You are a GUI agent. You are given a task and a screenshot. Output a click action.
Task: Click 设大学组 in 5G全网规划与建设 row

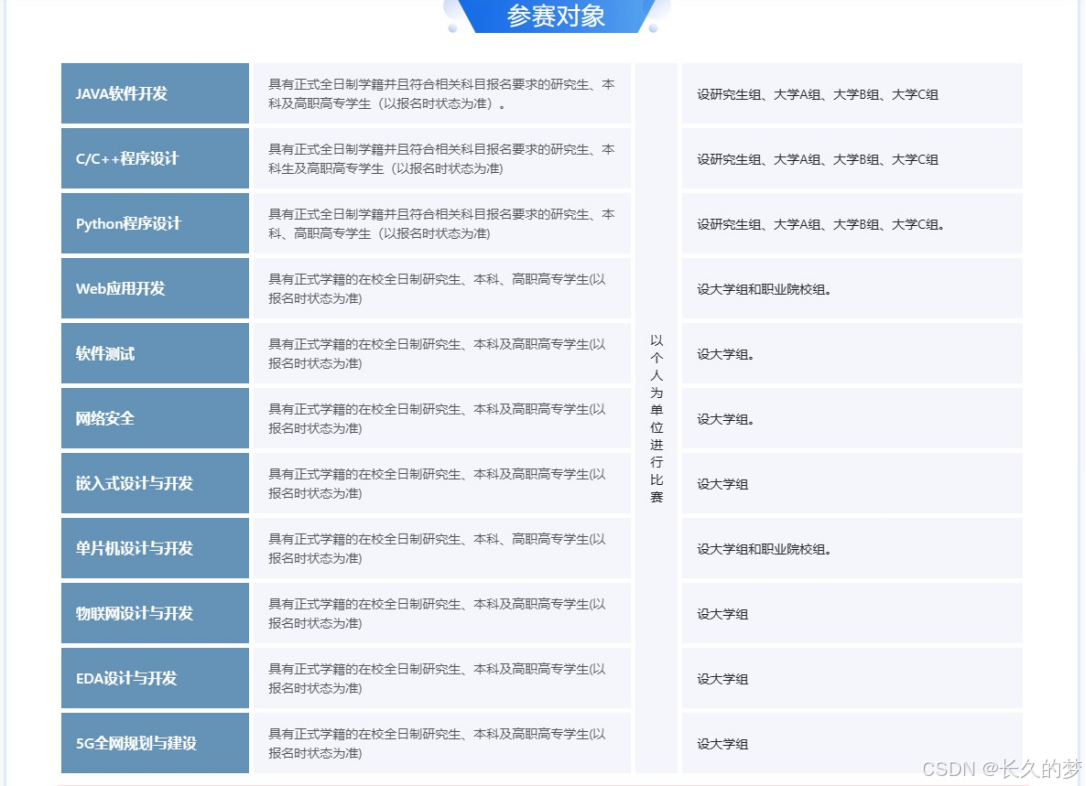pos(722,744)
